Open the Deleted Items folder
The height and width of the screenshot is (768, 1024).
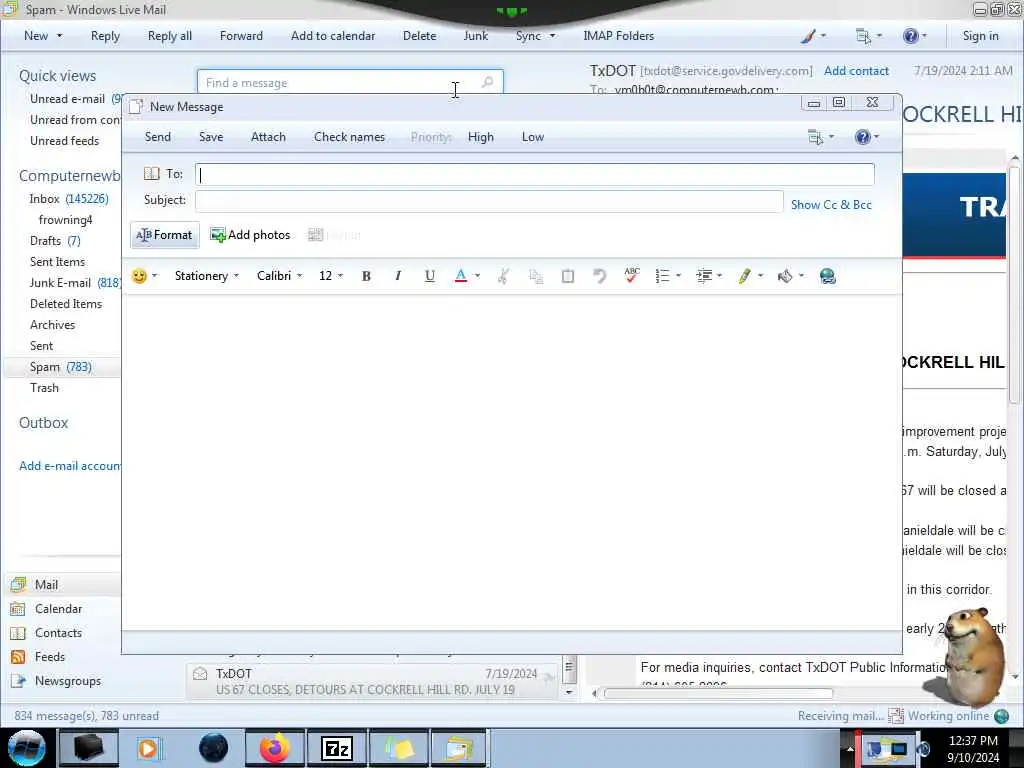point(66,304)
